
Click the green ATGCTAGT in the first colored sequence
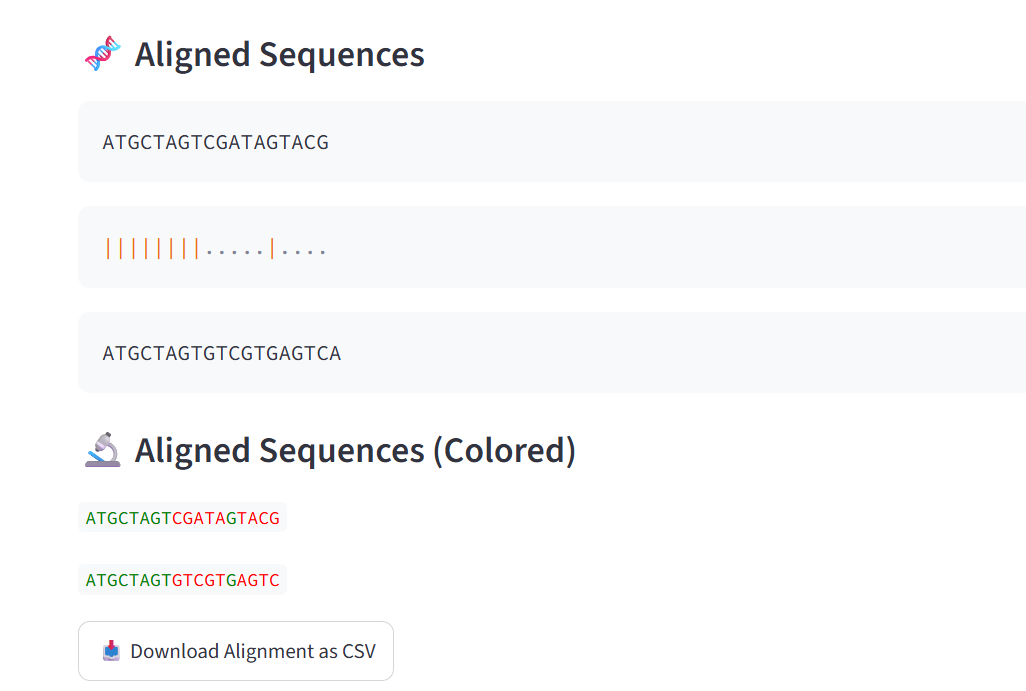128,518
